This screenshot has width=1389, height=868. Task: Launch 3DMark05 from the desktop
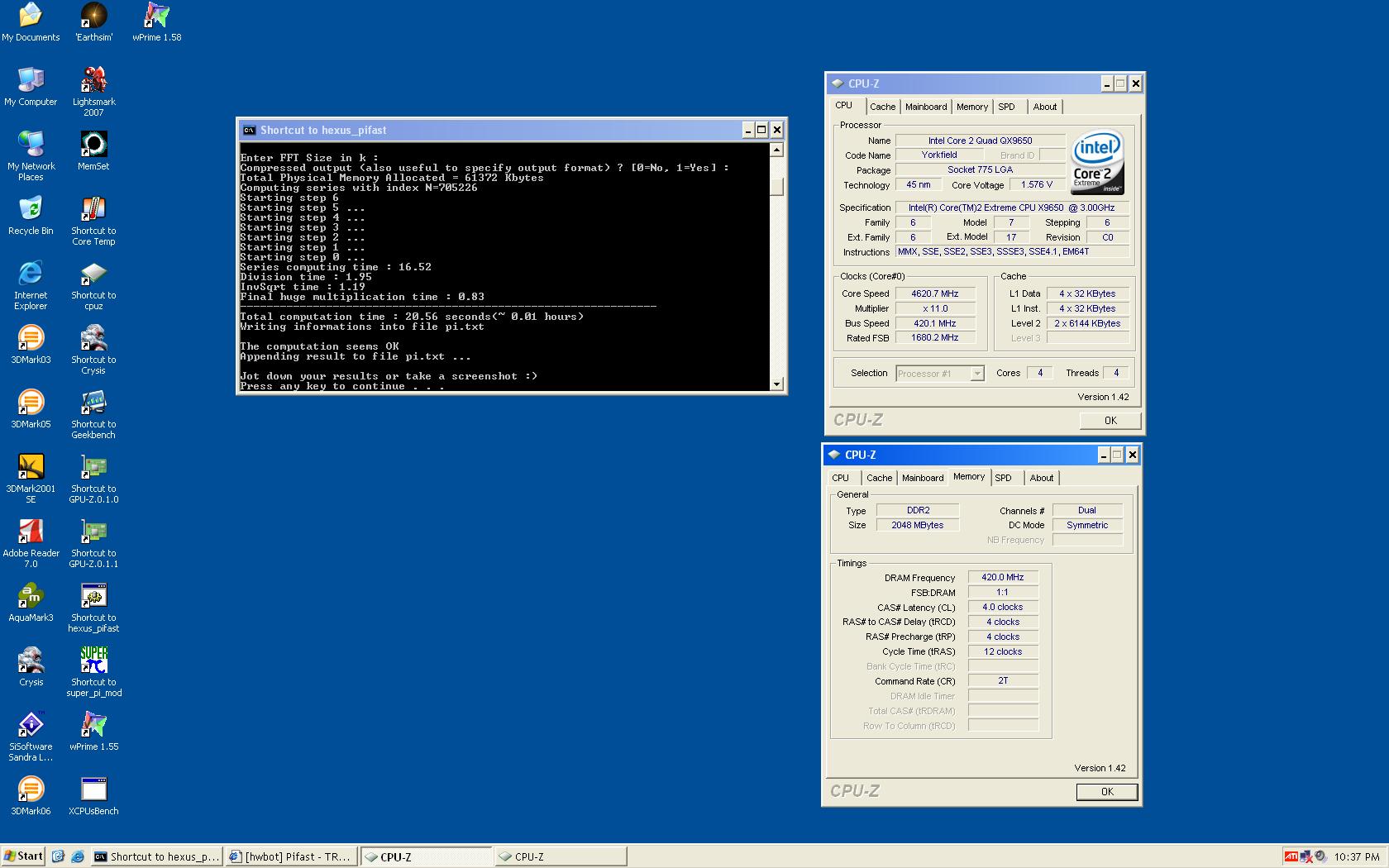pyautogui.click(x=31, y=409)
